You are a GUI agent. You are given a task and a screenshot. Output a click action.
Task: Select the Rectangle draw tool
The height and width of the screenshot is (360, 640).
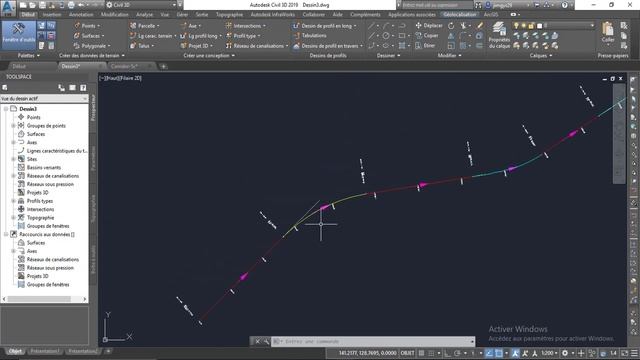tap(402, 36)
